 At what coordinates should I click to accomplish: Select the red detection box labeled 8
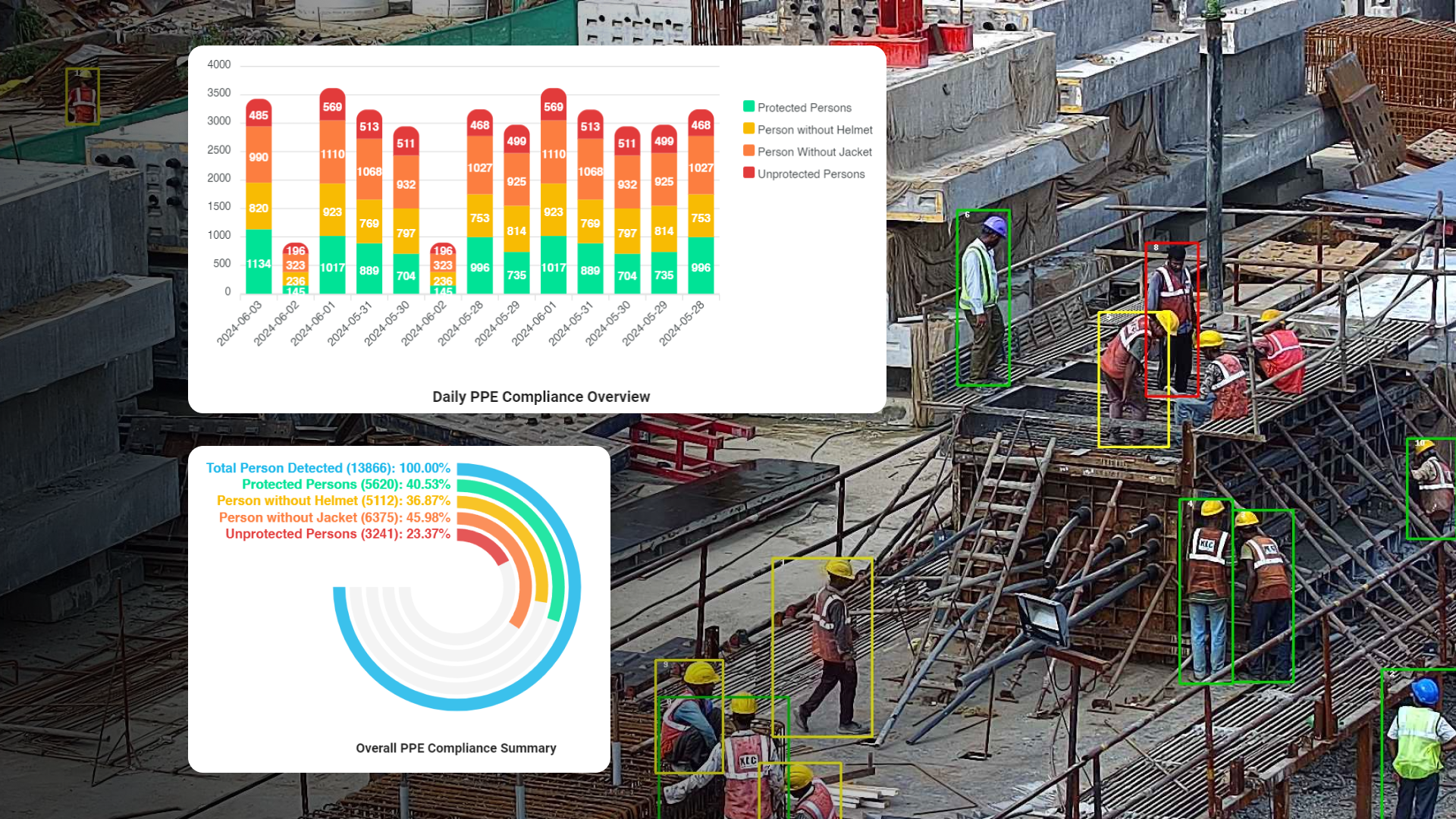pyautogui.click(x=1171, y=318)
